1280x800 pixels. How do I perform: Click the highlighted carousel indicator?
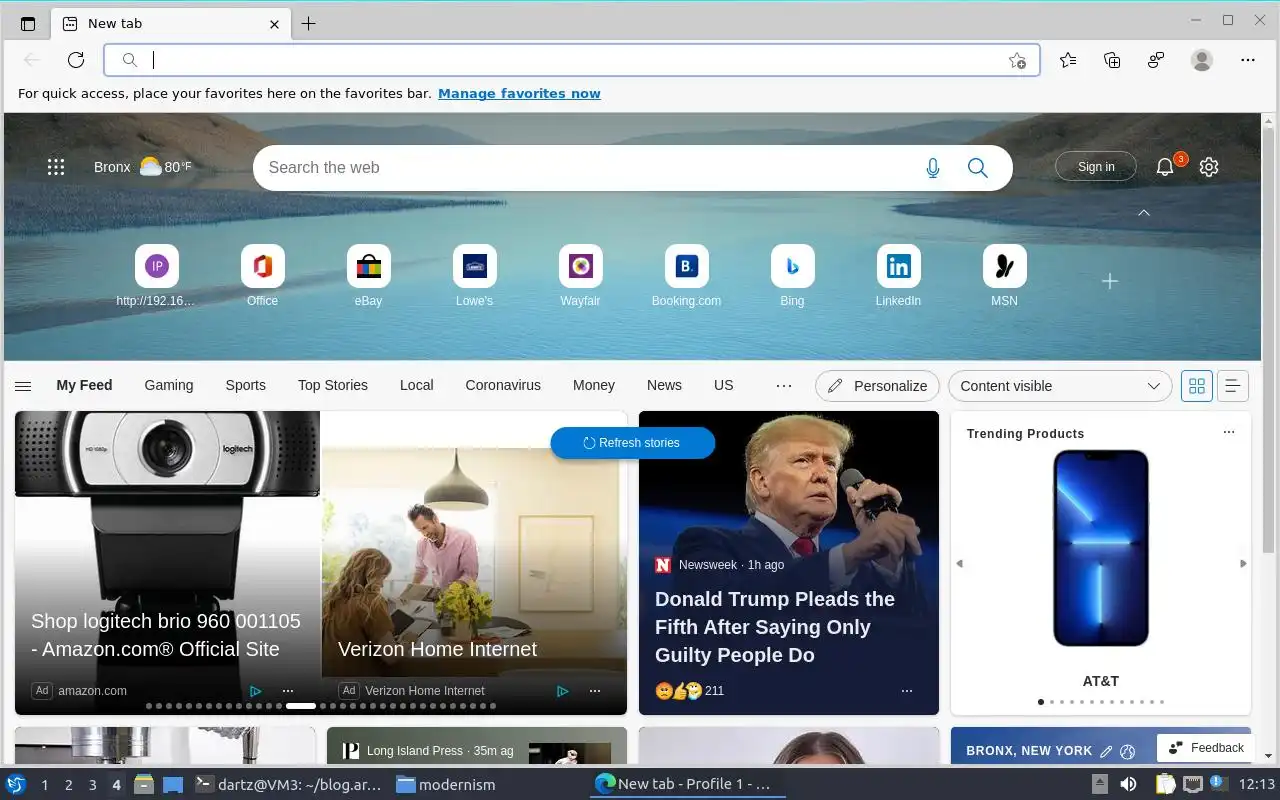pyautogui.click(x=301, y=706)
